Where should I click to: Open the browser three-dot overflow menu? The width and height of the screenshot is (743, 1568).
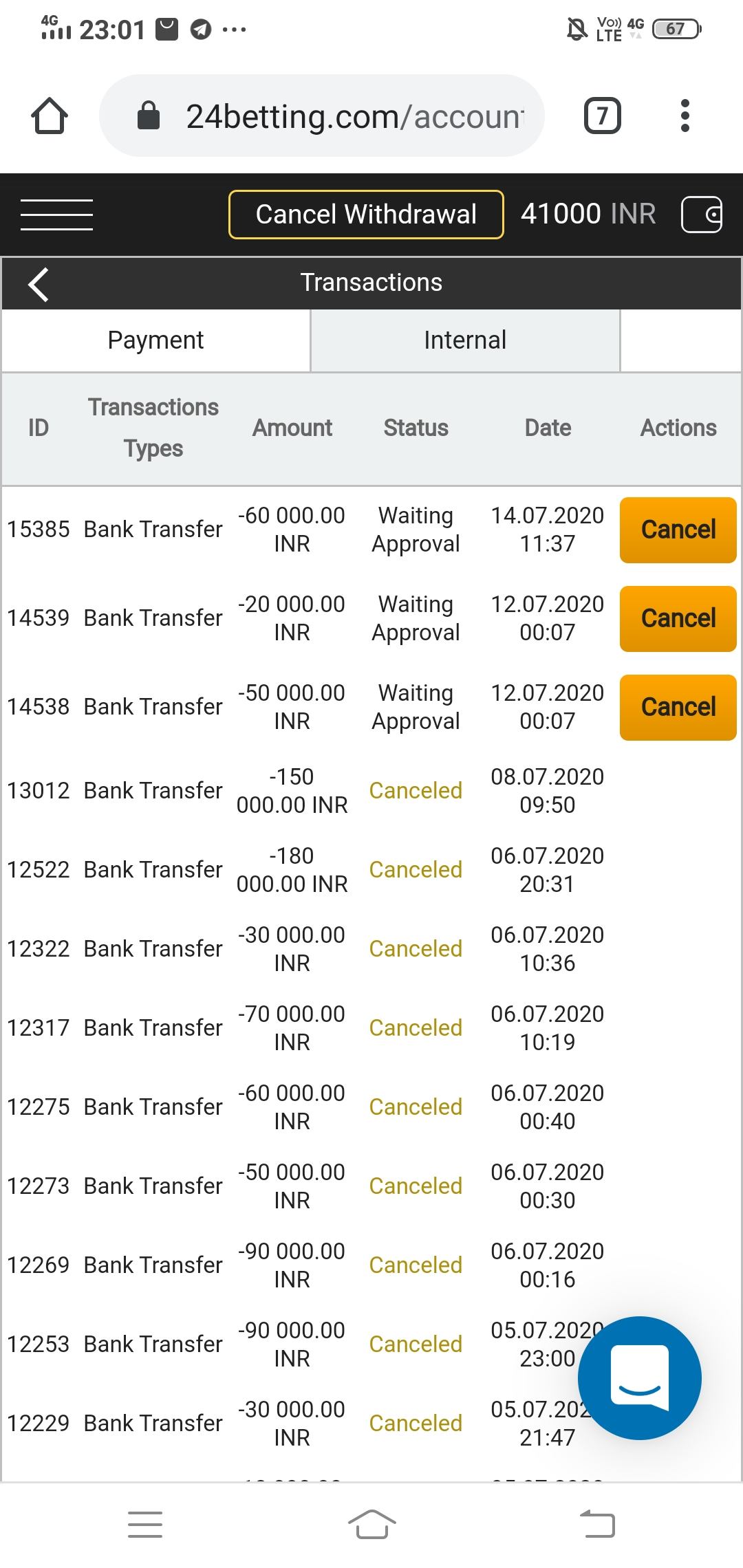(685, 116)
